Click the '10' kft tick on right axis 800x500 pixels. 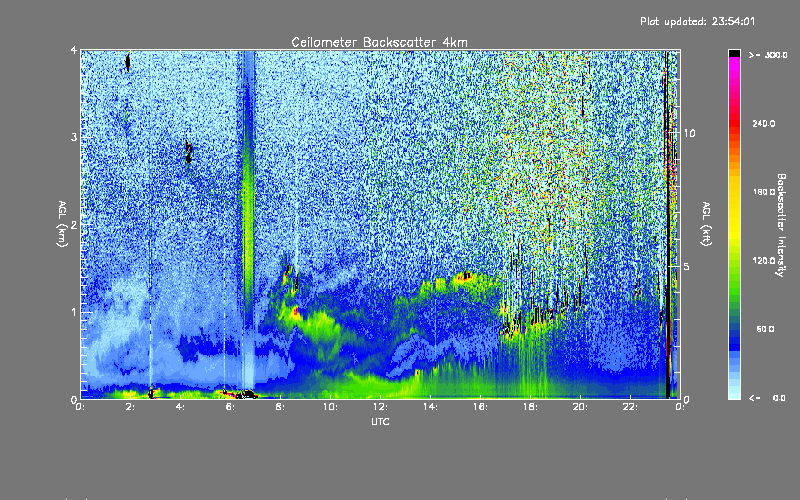(689, 133)
